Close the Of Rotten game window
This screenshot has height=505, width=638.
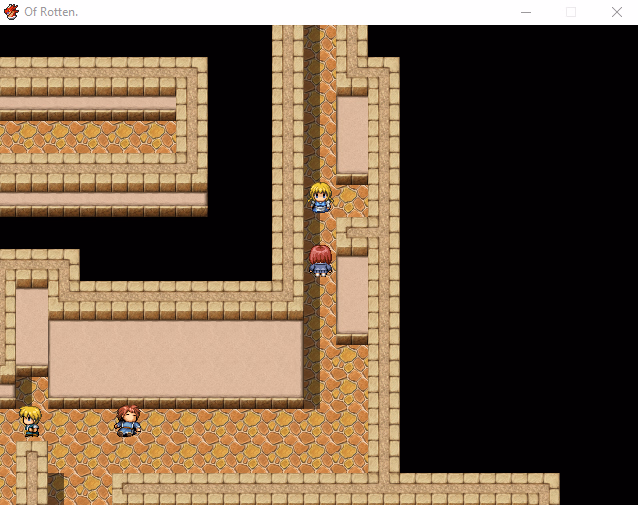(617, 12)
